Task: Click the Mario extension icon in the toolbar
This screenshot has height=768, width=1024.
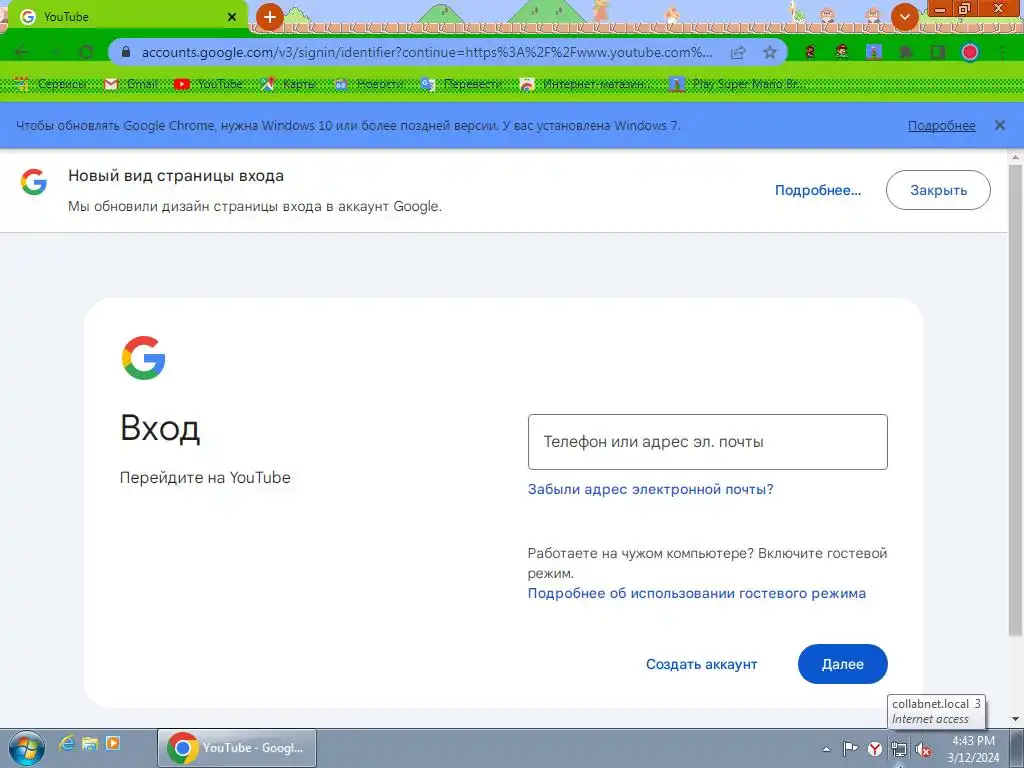Action: click(810, 52)
